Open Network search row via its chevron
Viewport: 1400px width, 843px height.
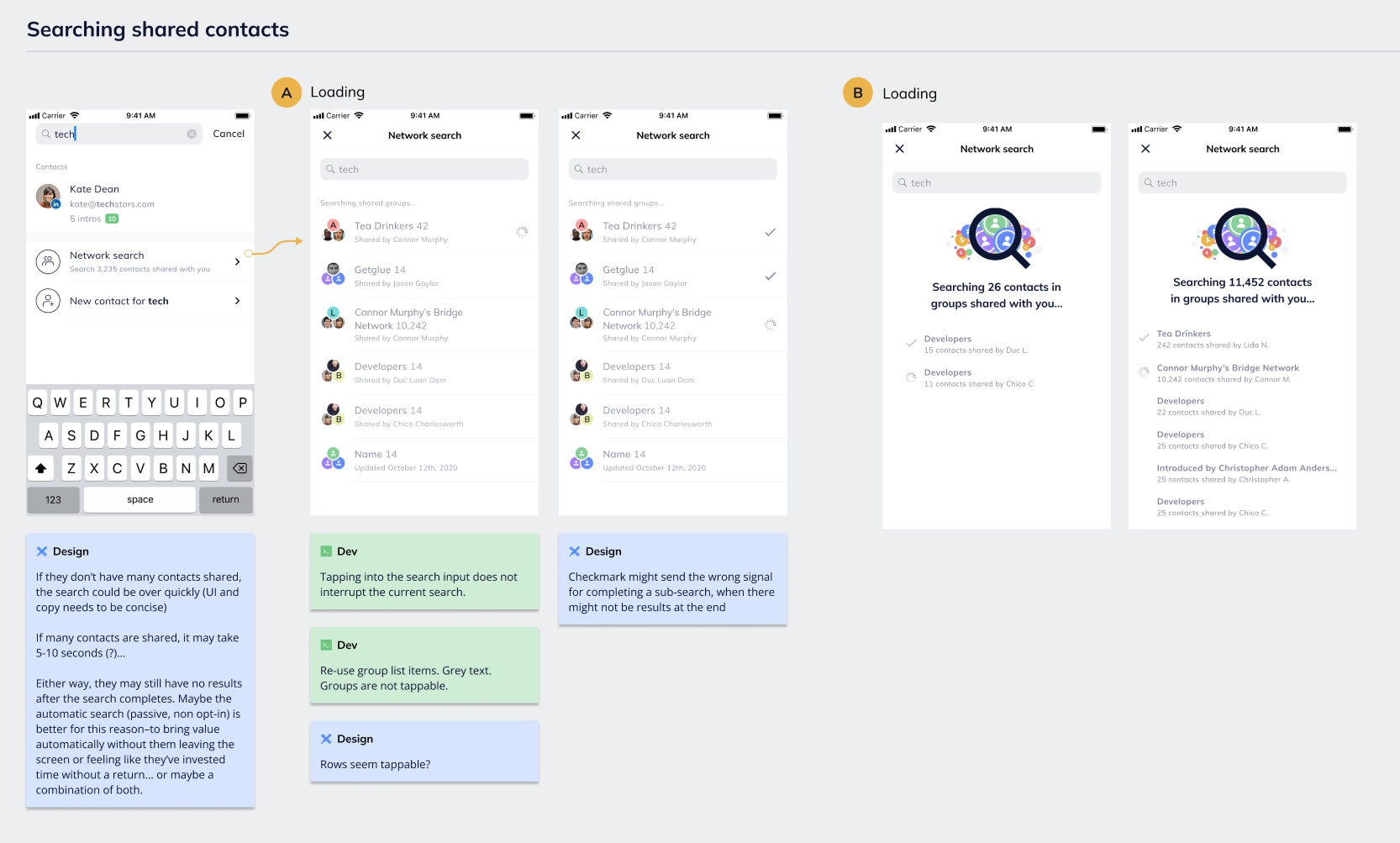(x=238, y=262)
